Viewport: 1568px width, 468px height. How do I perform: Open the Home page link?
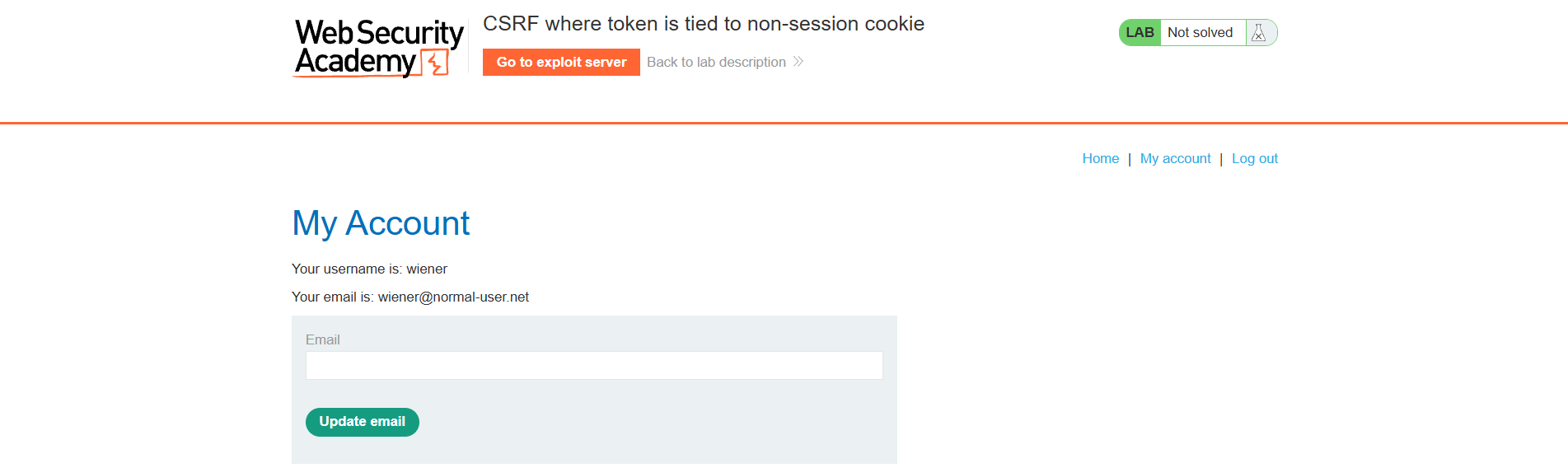(1100, 158)
